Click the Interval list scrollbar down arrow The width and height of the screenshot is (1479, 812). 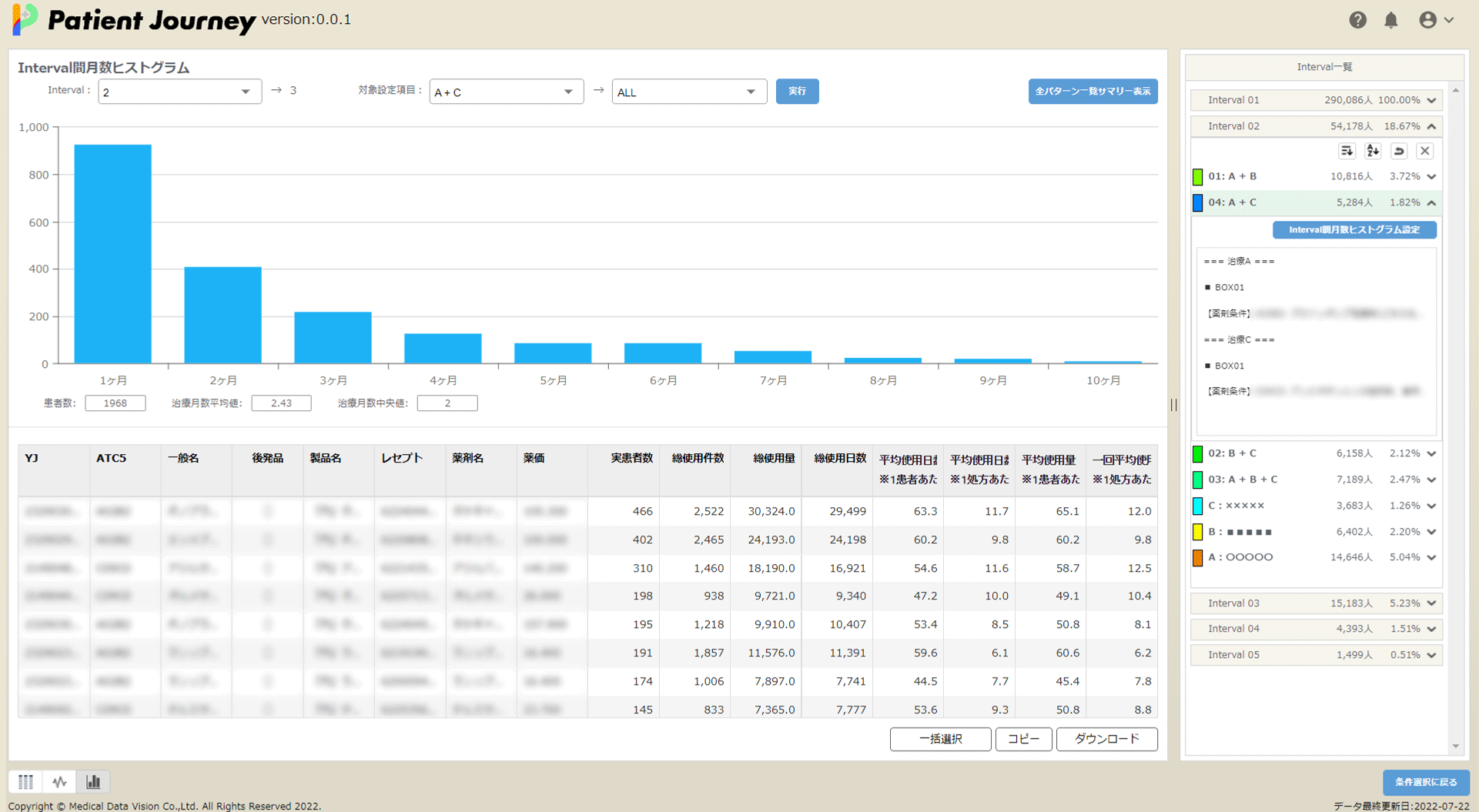pyautogui.click(x=1455, y=746)
